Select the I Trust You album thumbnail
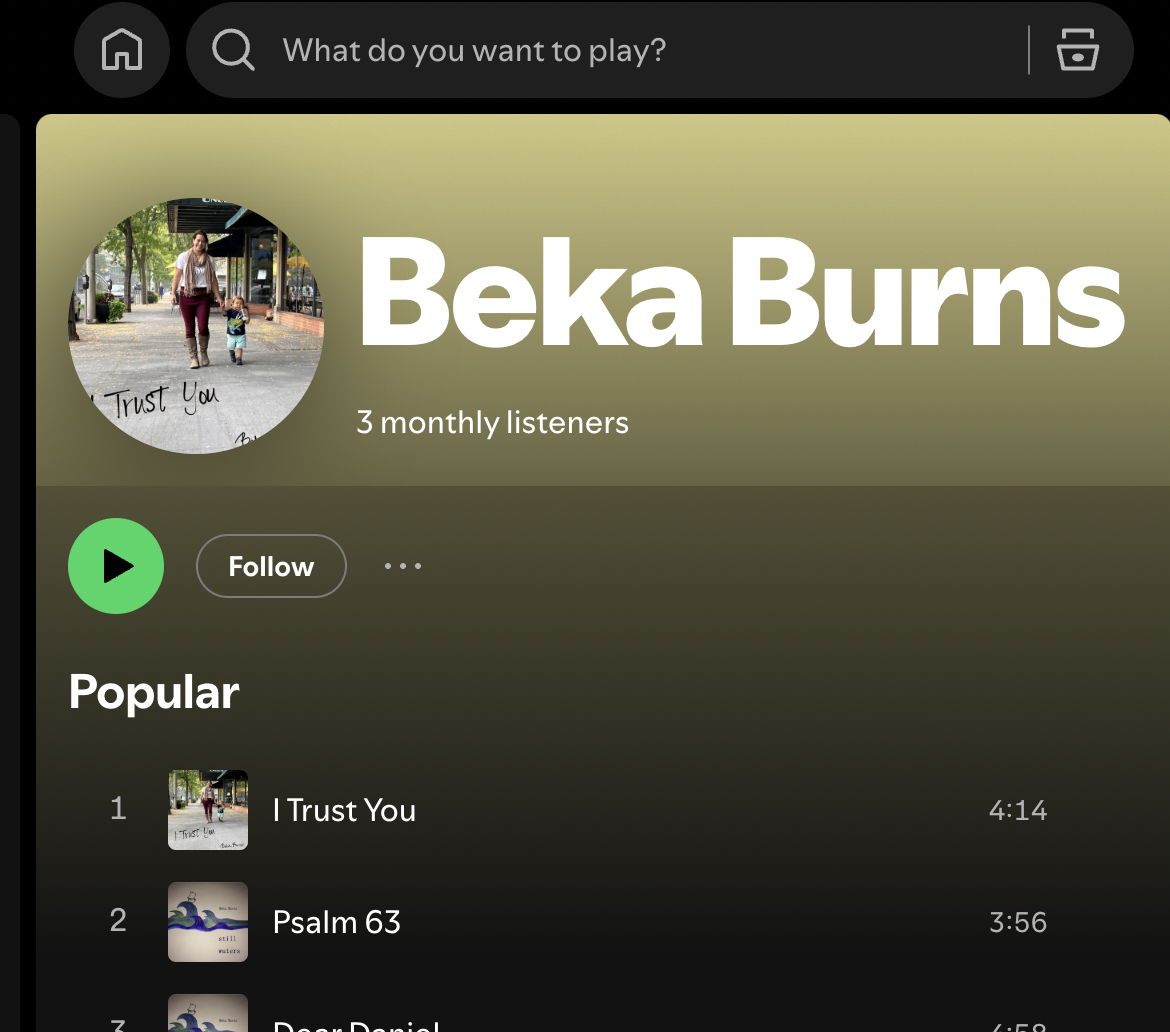The width and height of the screenshot is (1170, 1032). 207,810
